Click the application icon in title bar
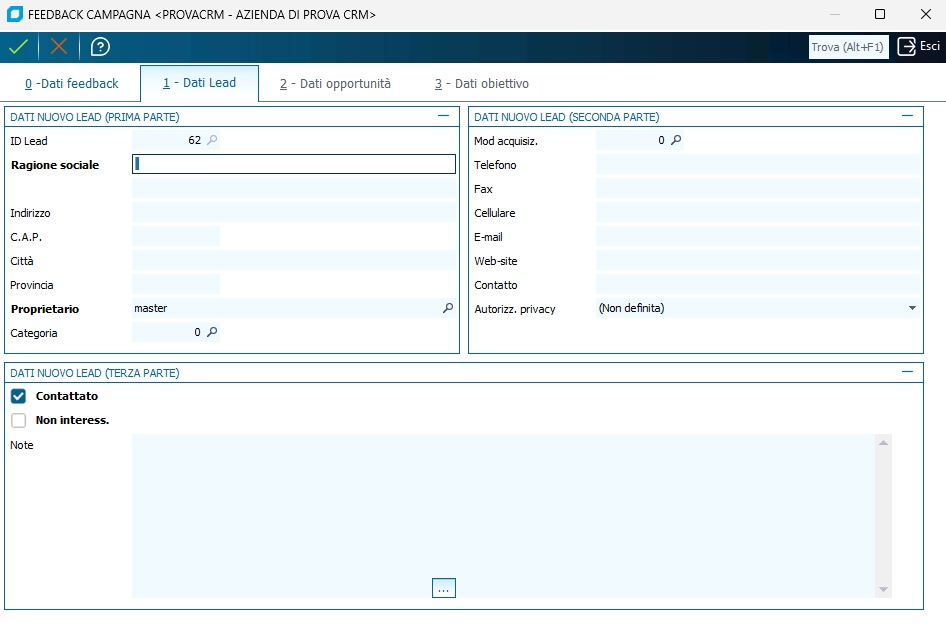946x625 pixels. pyautogui.click(x=14, y=14)
